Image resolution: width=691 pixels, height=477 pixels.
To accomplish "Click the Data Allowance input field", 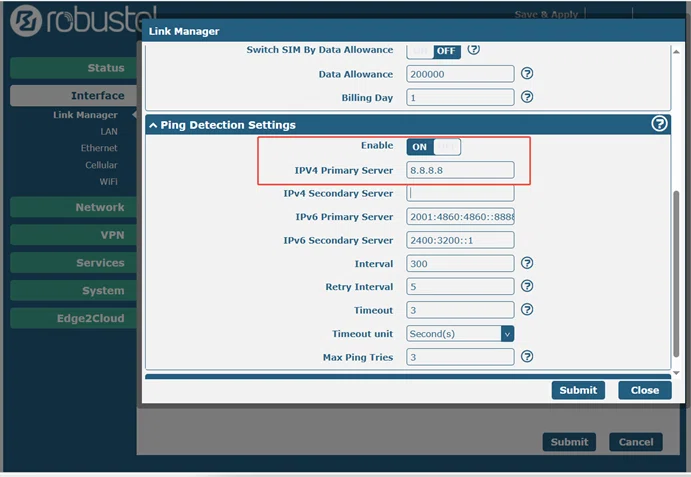I will (x=460, y=74).
